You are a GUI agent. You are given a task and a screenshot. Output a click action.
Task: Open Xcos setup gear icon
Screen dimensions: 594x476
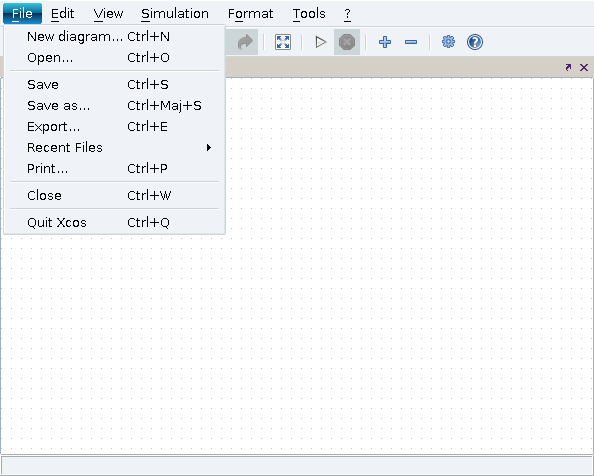pyautogui.click(x=449, y=42)
